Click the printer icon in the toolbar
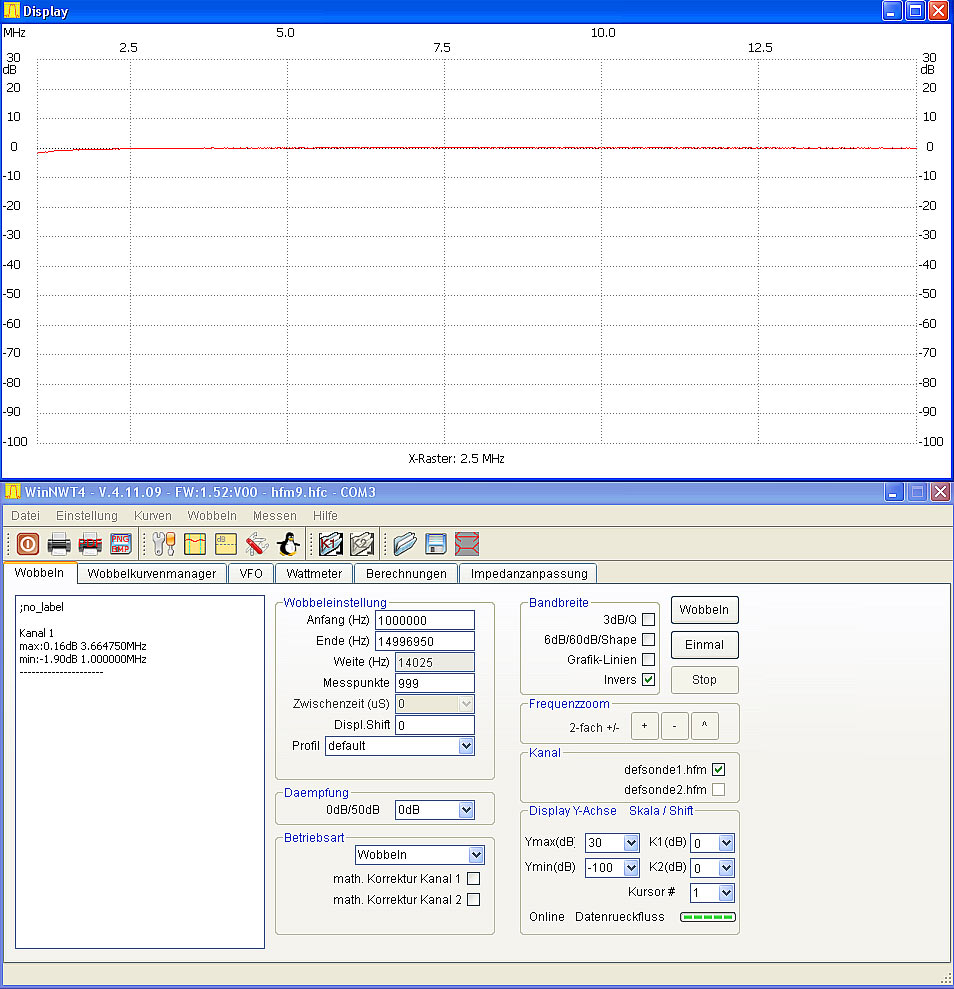The height and width of the screenshot is (989, 954). 59,544
